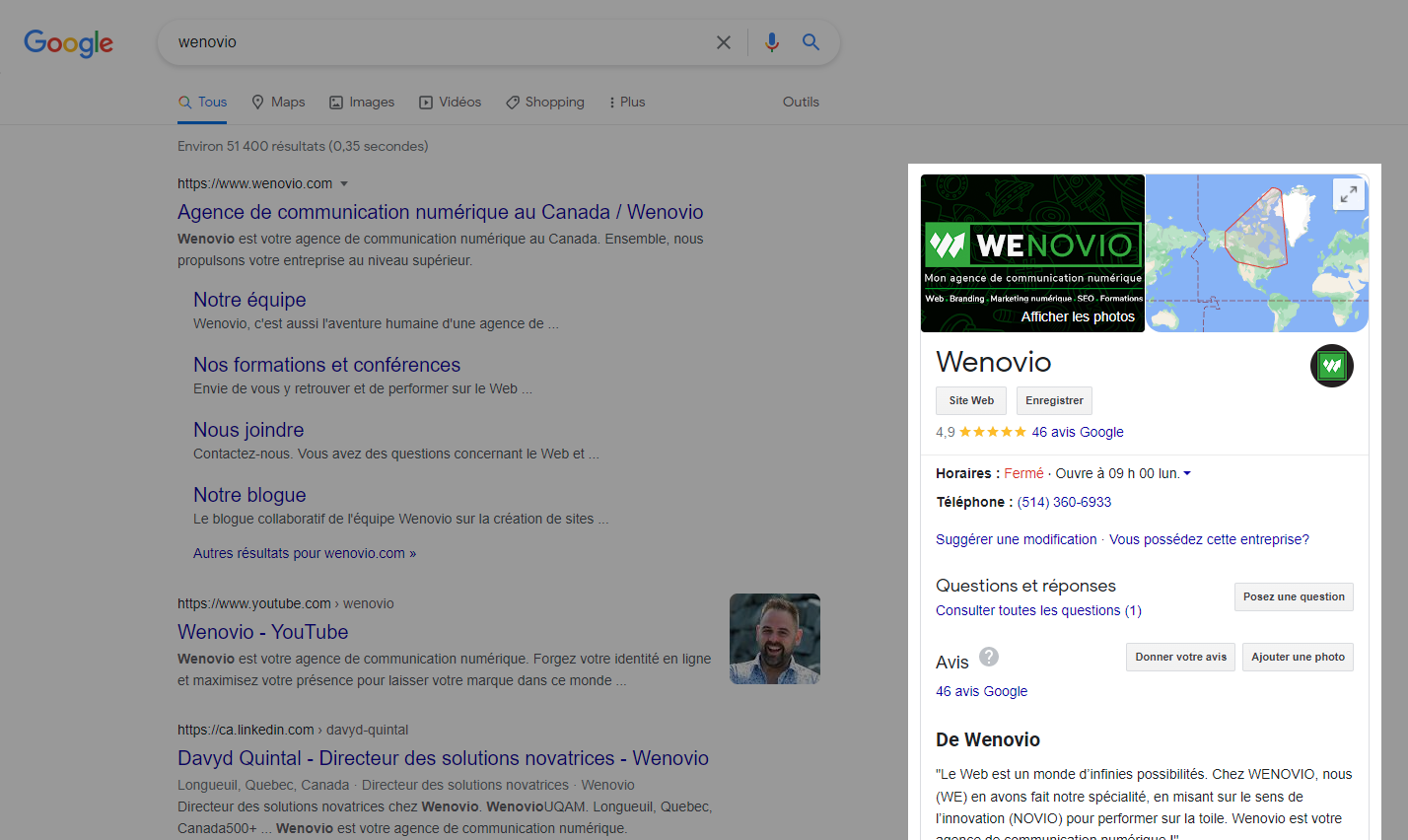
Task: Click the Environ 51 400 résultats text
Action: pyautogui.click(x=303, y=146)
